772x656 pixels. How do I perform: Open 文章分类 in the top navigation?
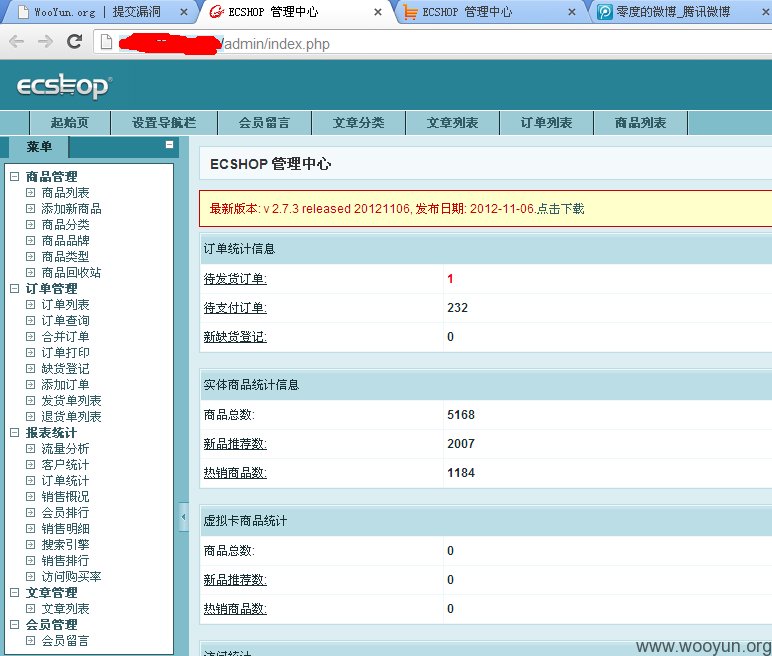click(358, 123)
